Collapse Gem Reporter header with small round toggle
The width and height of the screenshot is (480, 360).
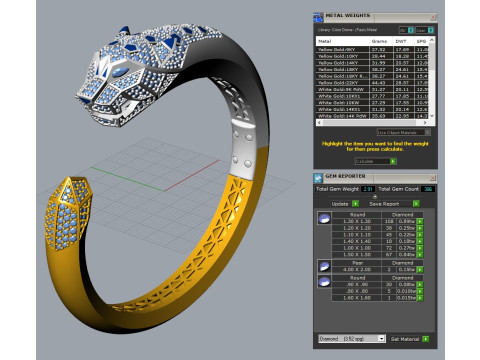pos(375,197)
